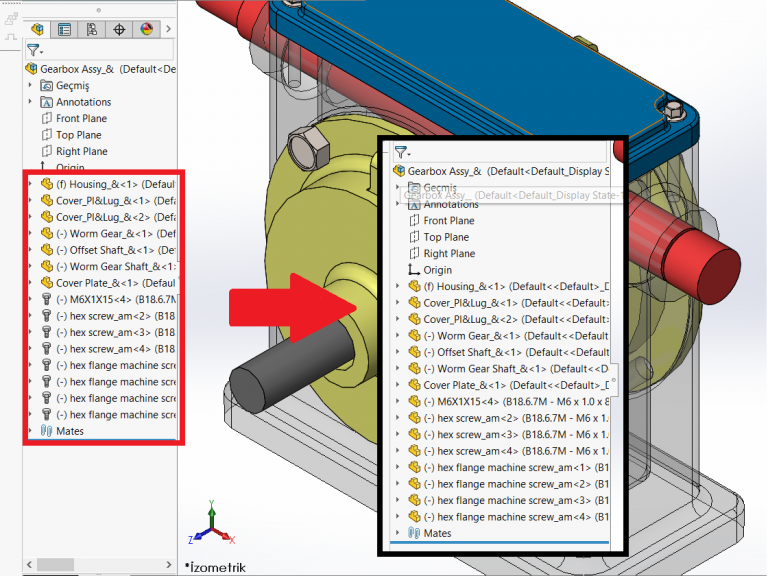Click the left panel filter search field
This screenshot has width=768, height=576.
click(x=108, y=50)
